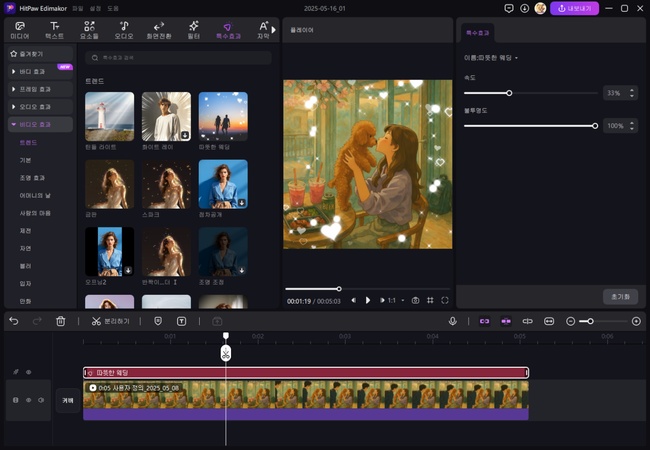Click the HitPaw Edimakor logo icon
The image size is (650, 450).
tap(10, 8)
